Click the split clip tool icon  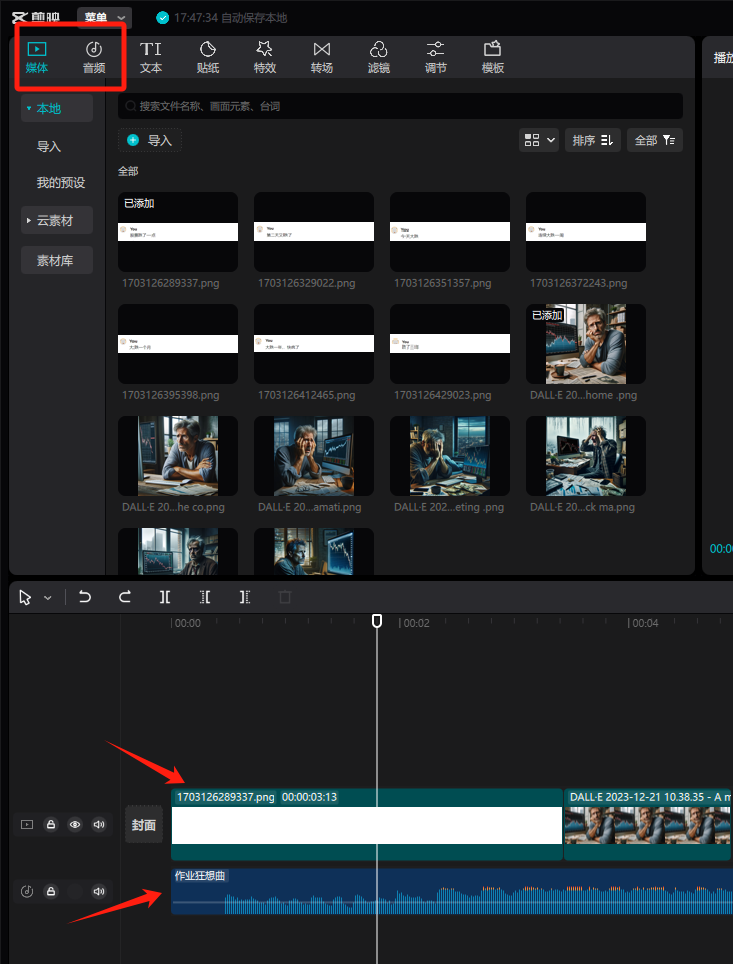[x=165, y=597]
